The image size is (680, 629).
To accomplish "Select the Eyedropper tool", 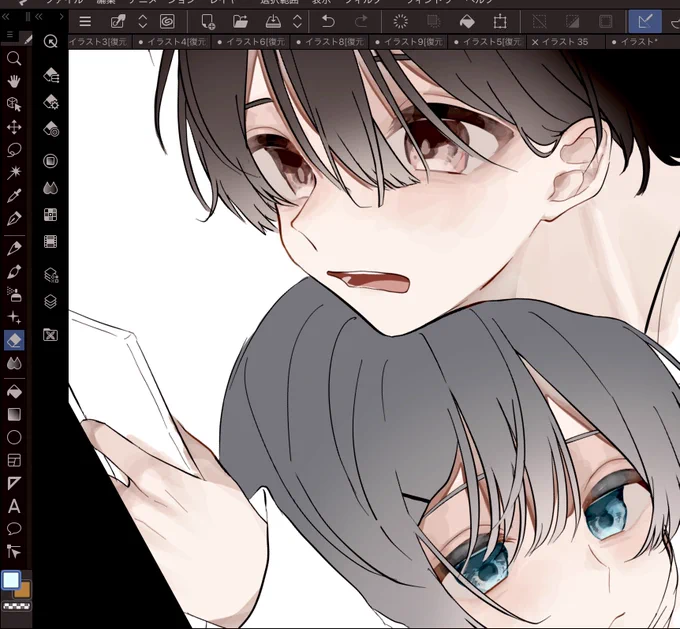I will tap(14, 196).
